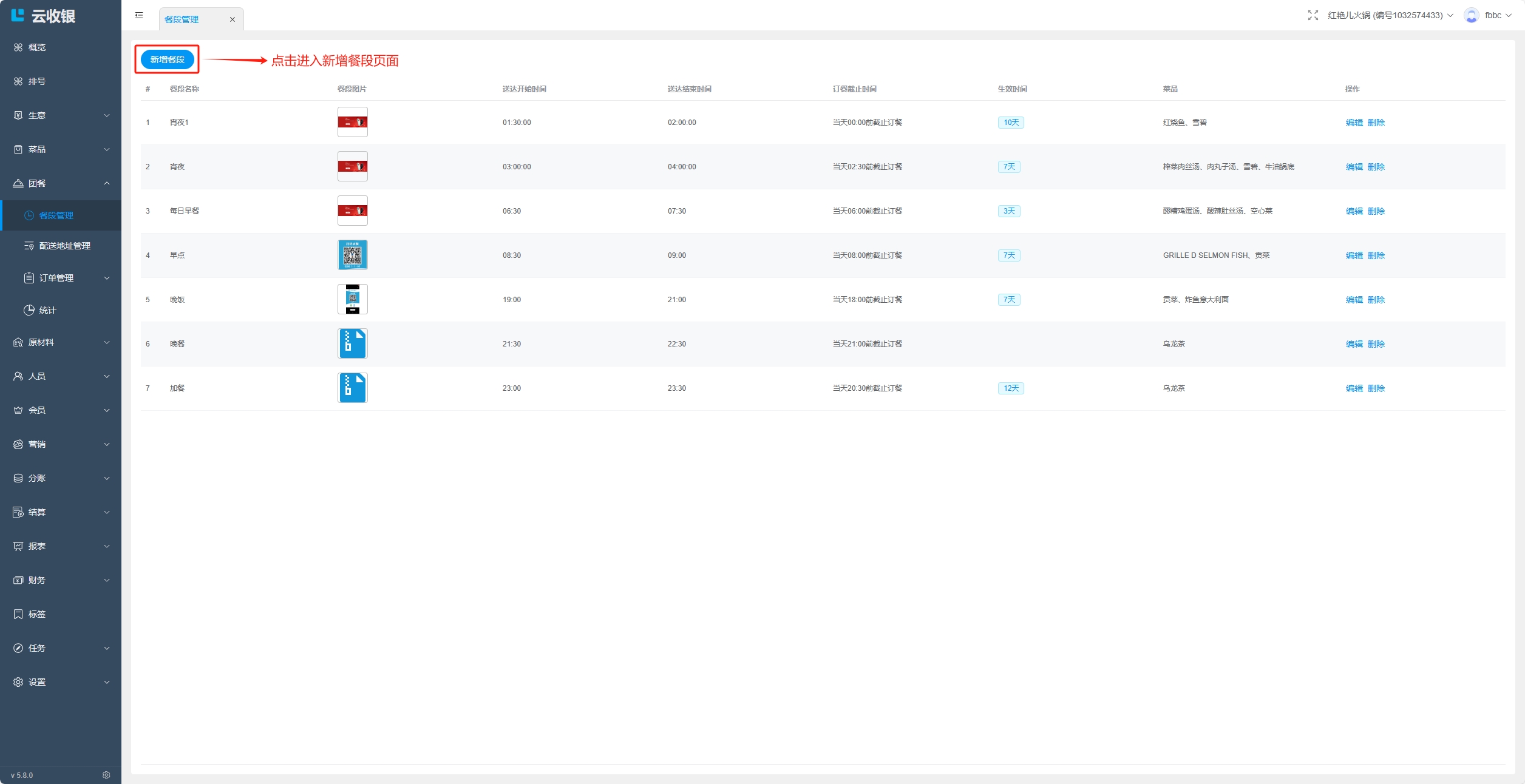This screenshot has height=784, width=1525.
Task: Open 统计 statistics pie chart item
Action: pyautogui.click(x=47, y=310)
